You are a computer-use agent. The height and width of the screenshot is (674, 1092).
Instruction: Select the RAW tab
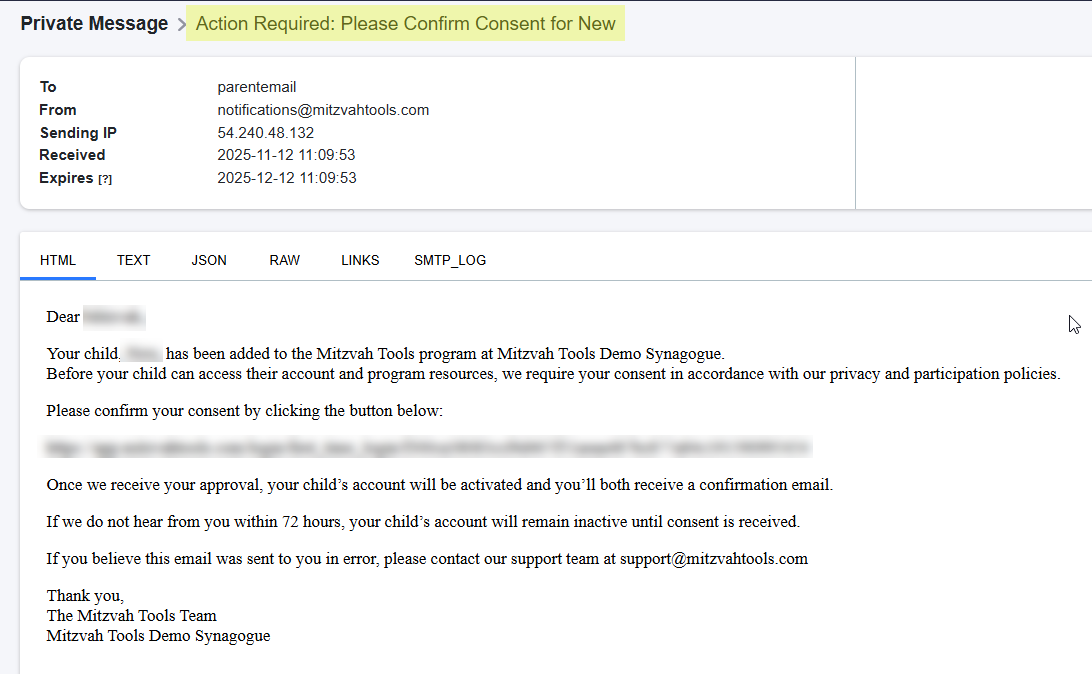pyautogui.click(x=284, y=260)
